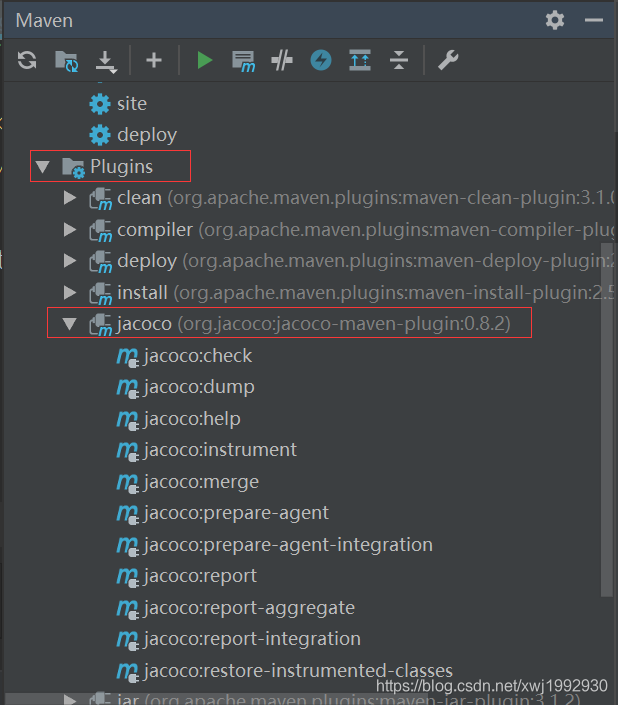Select the deploy plugin row
The height and width of the screenshot is (705, 618).
[x=309, y=261]
